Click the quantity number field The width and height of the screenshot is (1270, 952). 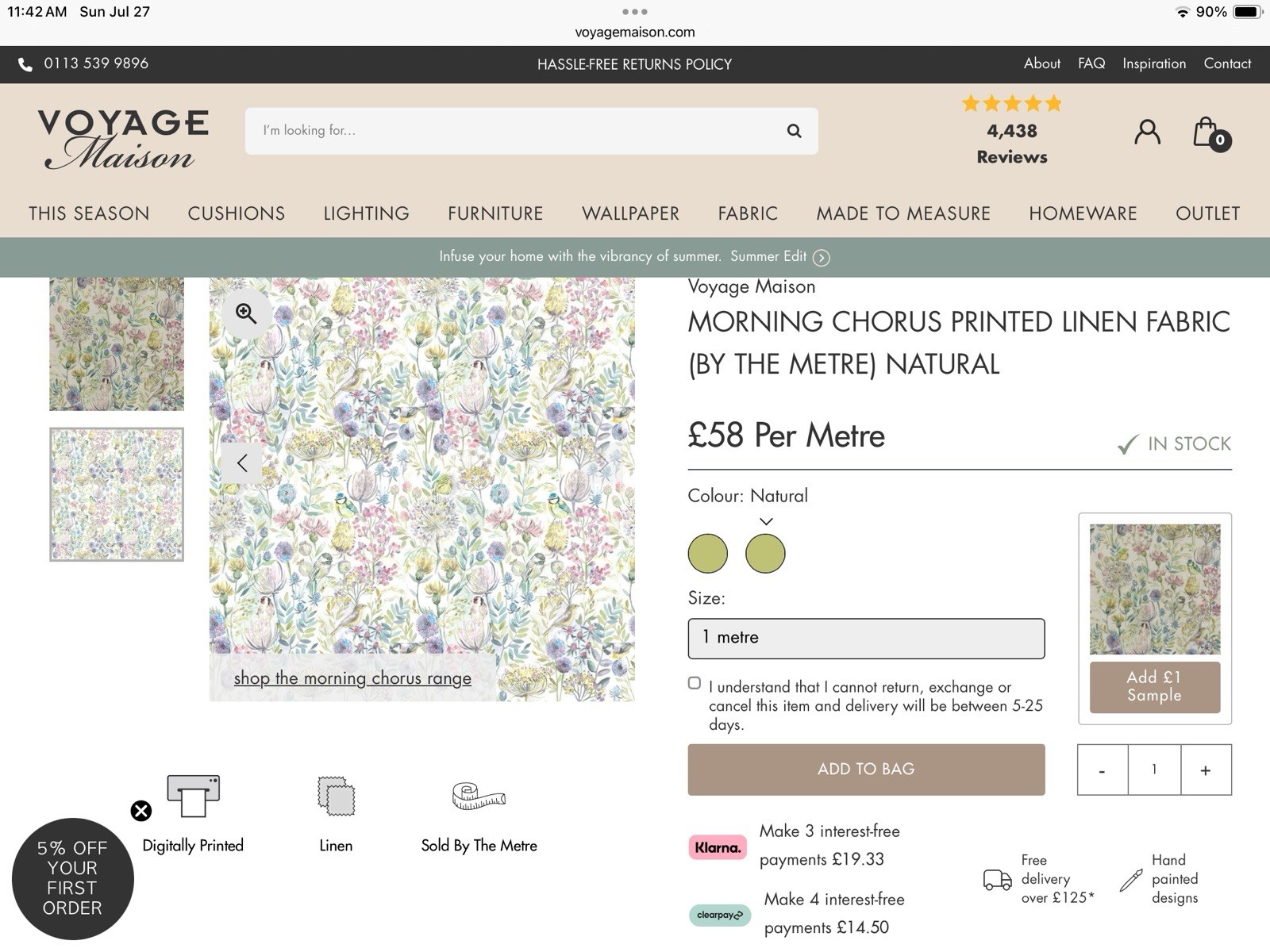tap(1154, 770)
